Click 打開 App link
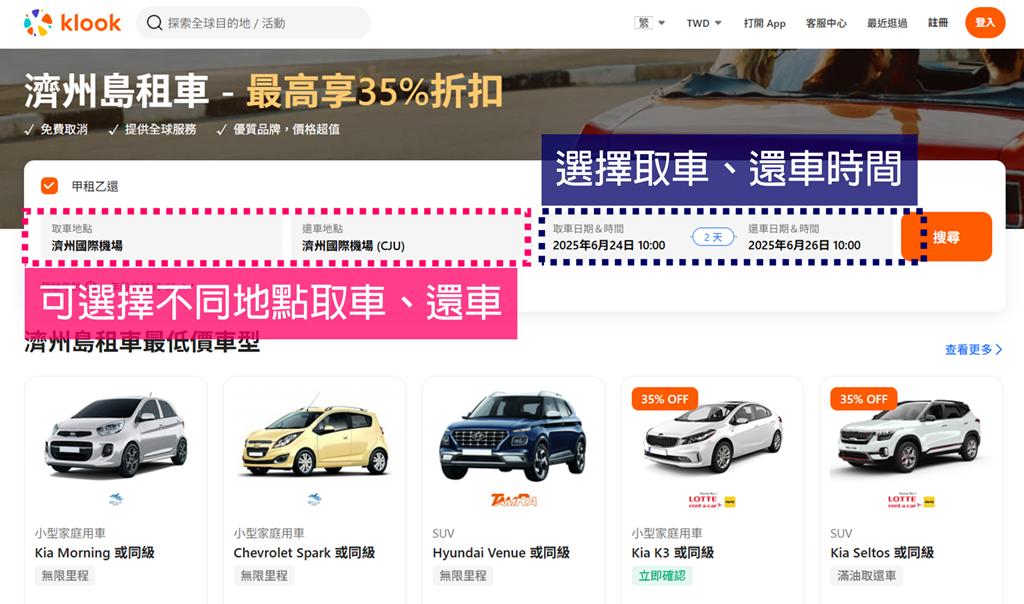 tap(765, 23)
